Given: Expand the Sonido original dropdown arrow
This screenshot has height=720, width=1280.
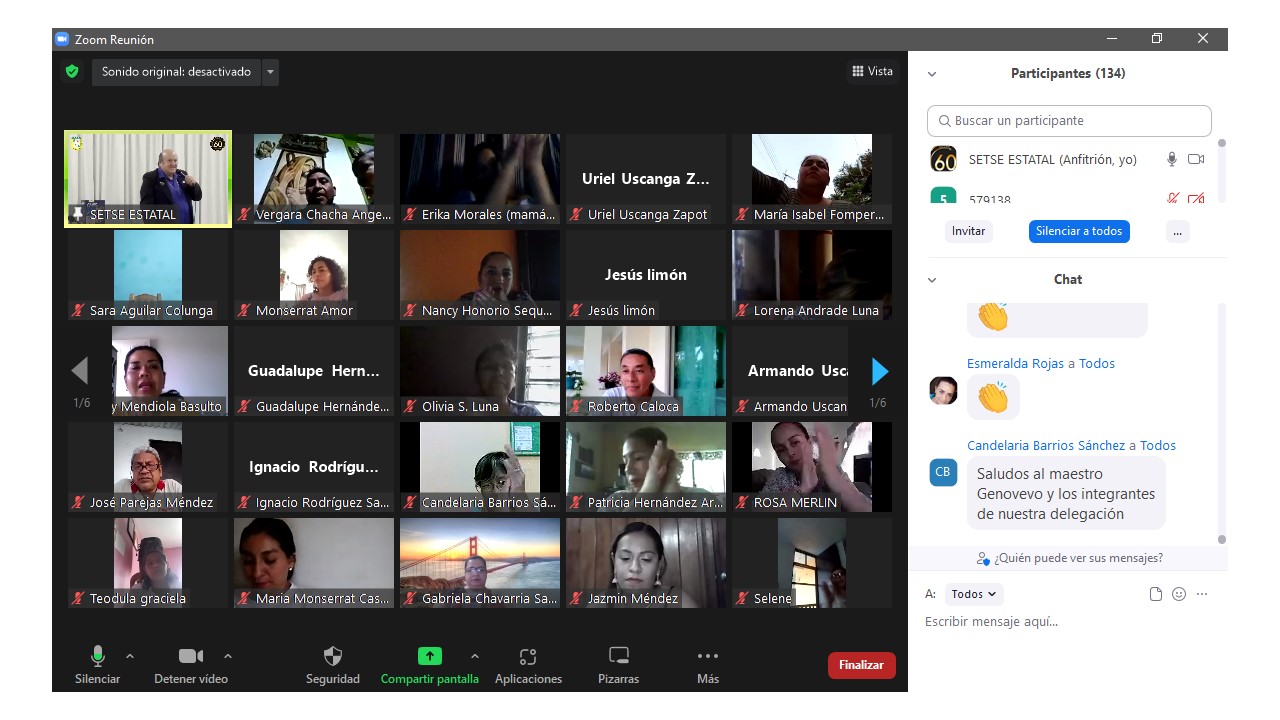Looking at the screenshot, I should [x=270, y=72].
